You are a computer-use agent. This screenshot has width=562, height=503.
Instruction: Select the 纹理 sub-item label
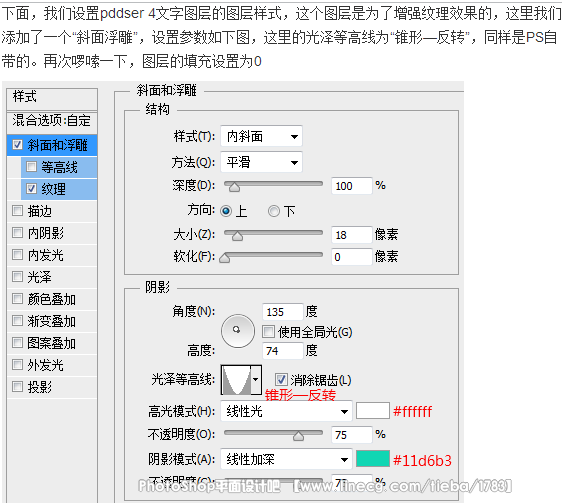53,189
